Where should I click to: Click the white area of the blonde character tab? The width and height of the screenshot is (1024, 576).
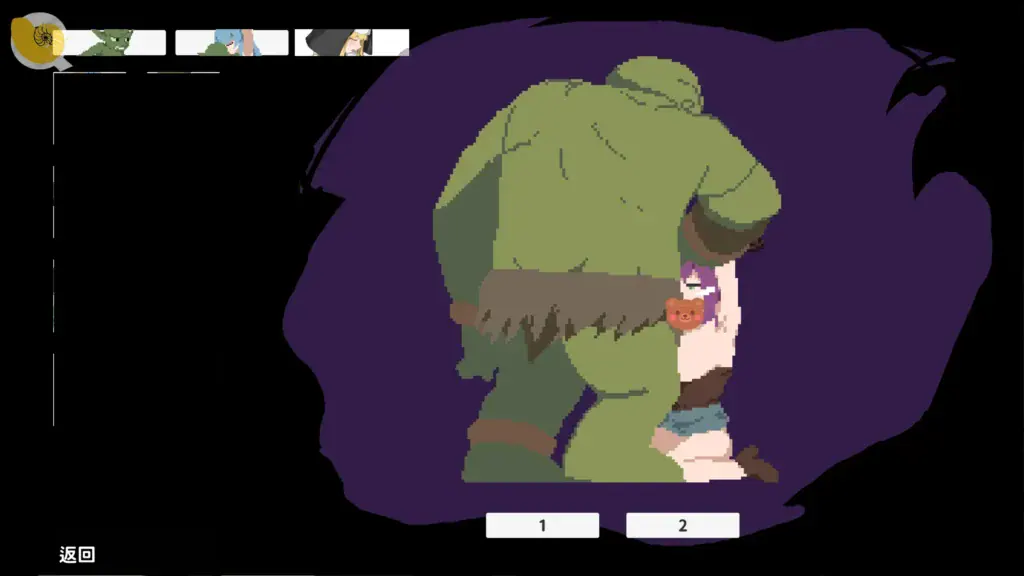391,42
